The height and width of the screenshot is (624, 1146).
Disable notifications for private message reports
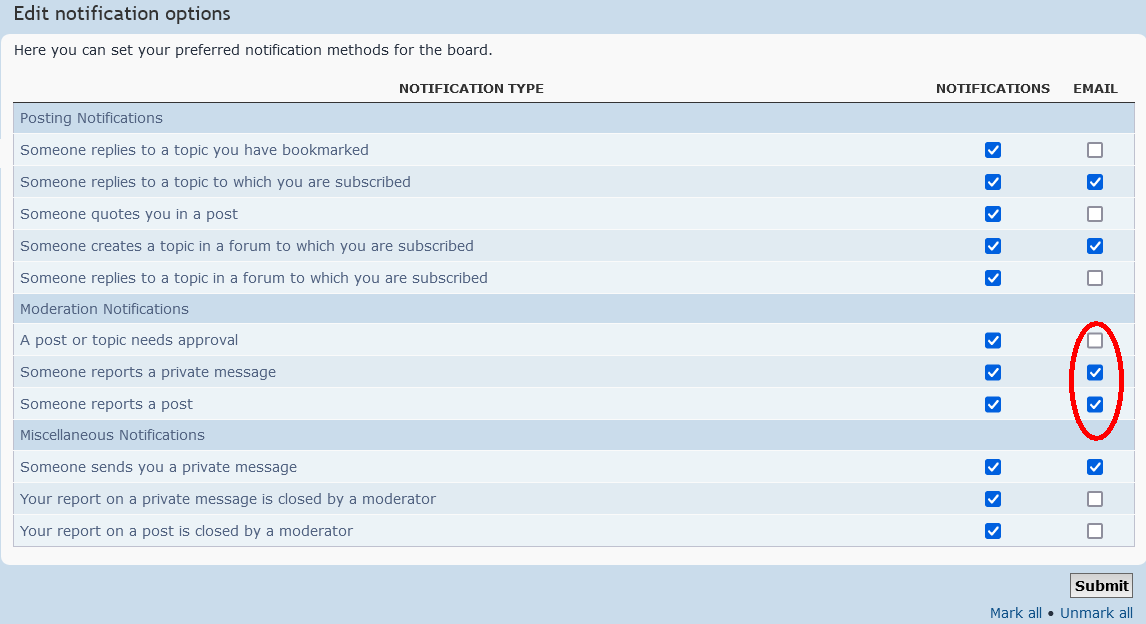tap(993, 372)
